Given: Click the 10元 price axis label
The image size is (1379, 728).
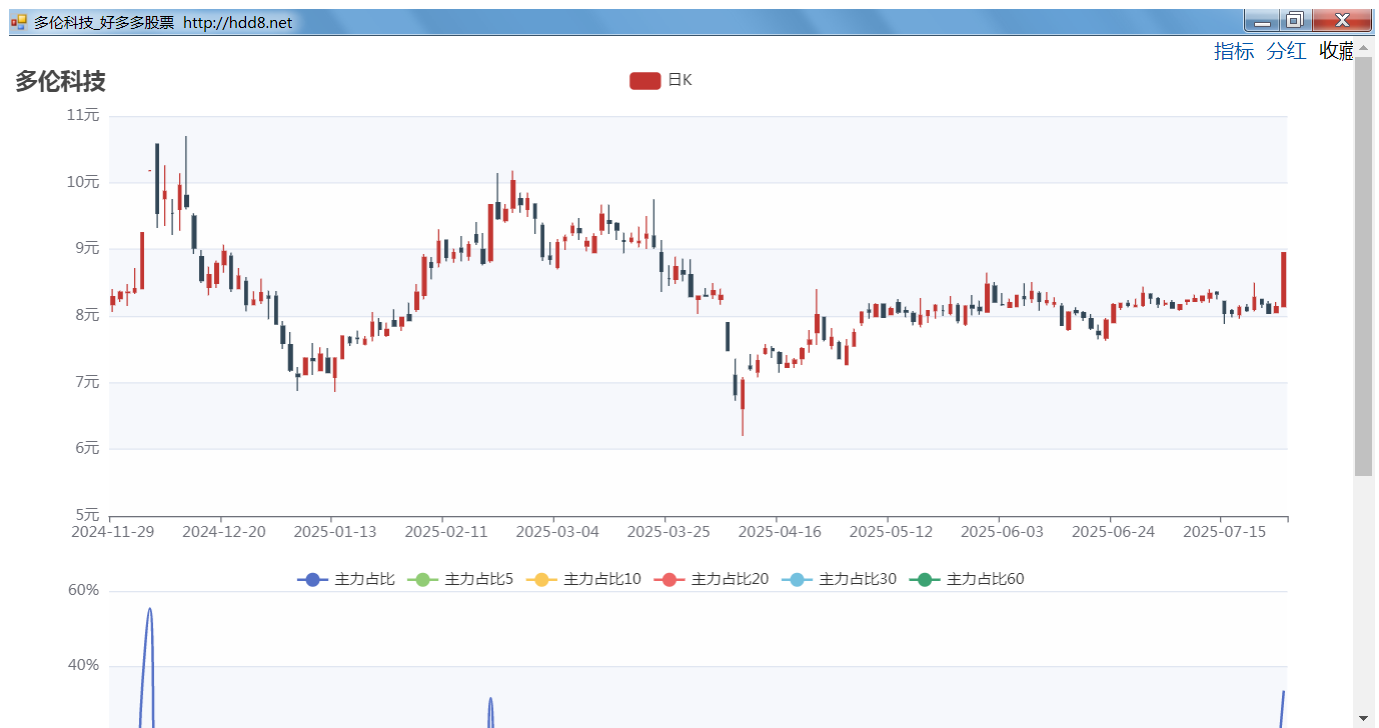Looking at the screenshot, I should 83,182.
